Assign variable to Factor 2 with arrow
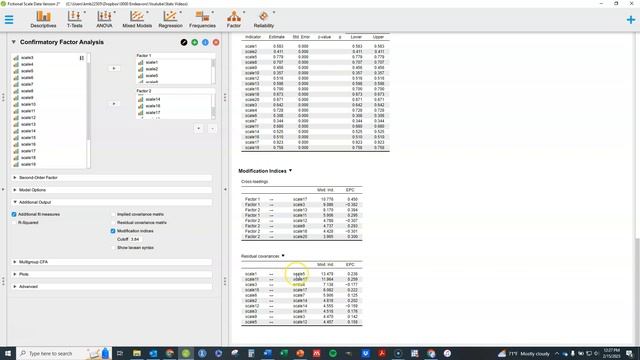Screen dimensions: 640x360 pyautogui.click(x=114, y=104)
